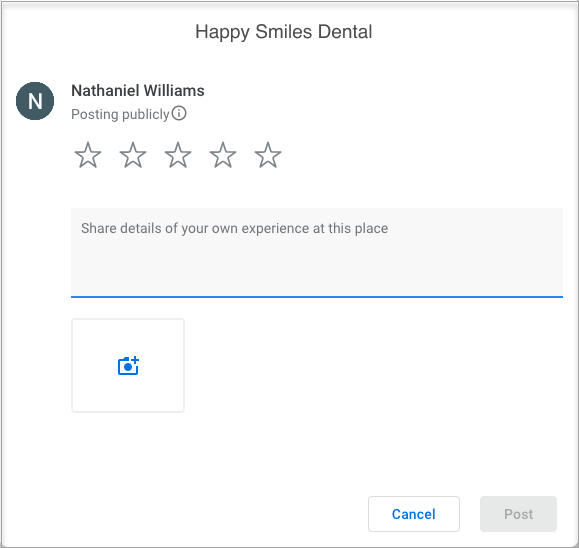Click the Posting publicly label
Screen dimensions: 579x548
pos(120,114)
